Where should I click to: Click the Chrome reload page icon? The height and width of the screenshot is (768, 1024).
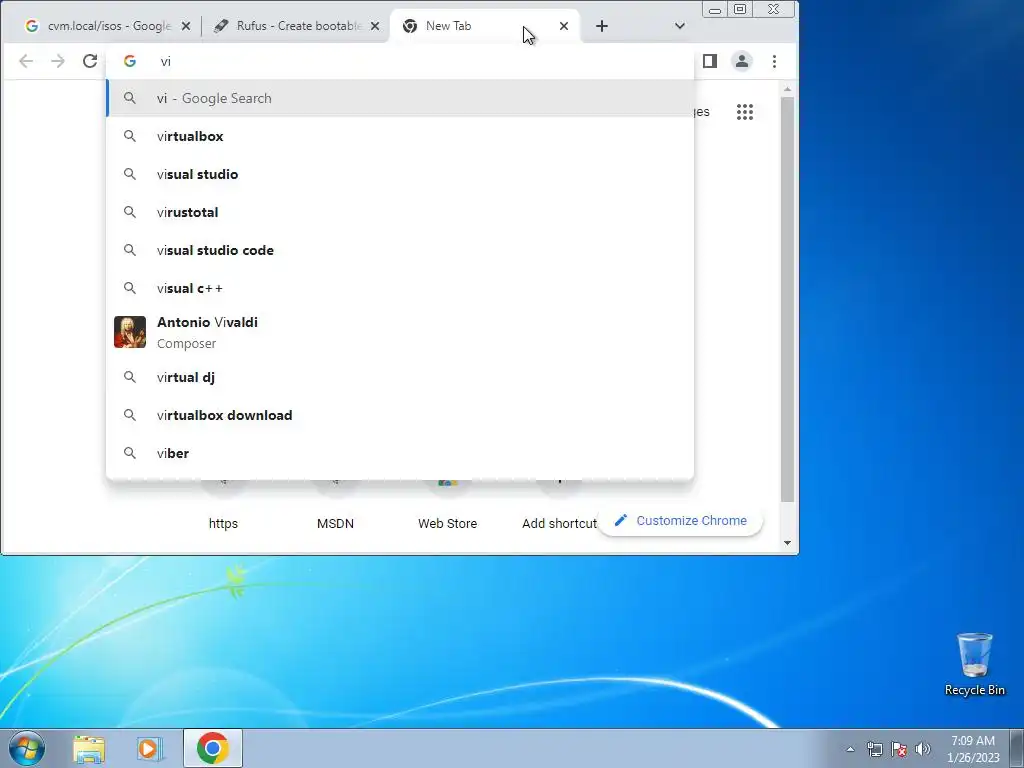[90, 61]
